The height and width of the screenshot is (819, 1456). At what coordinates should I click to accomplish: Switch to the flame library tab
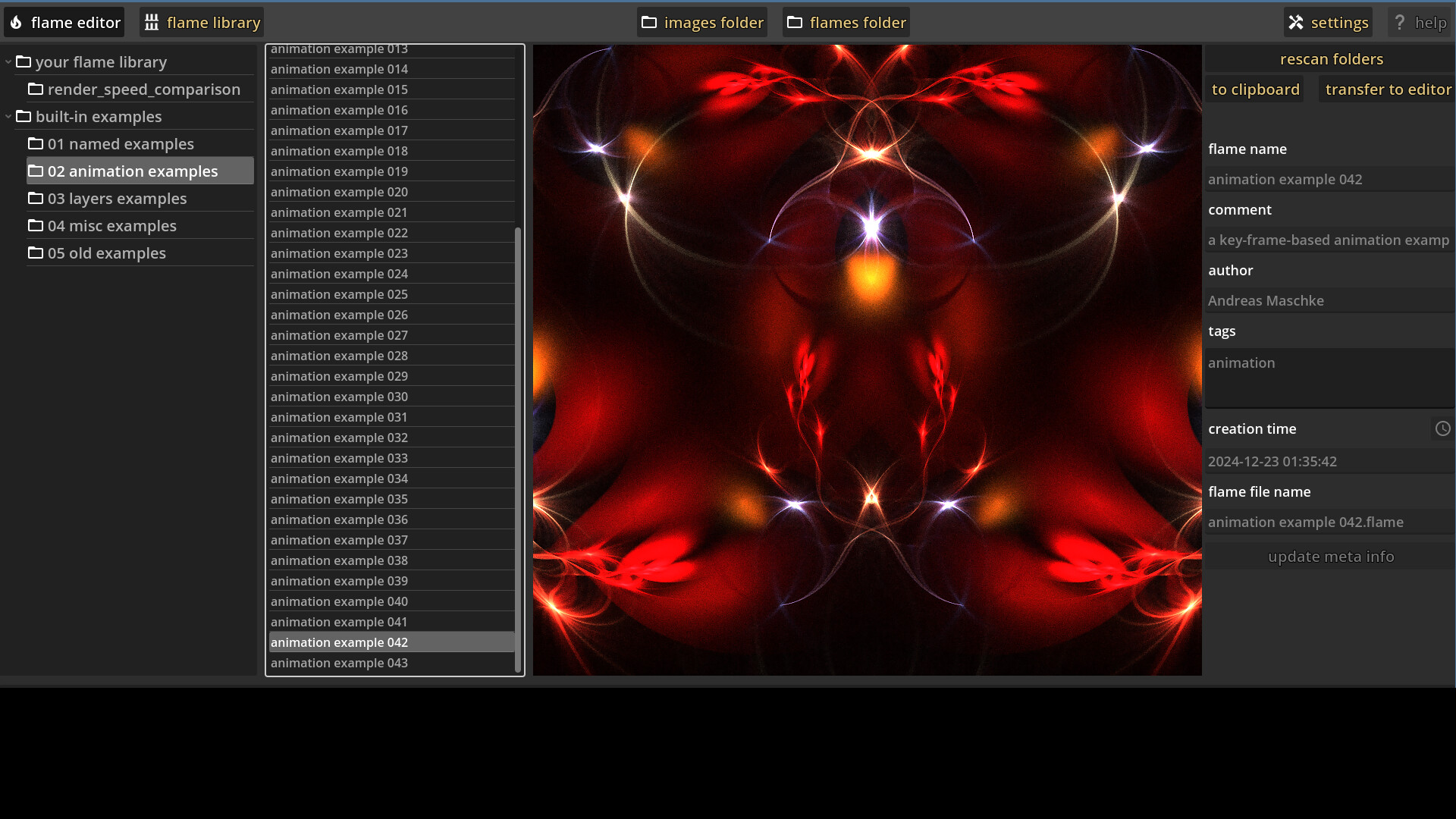(201, 22)
